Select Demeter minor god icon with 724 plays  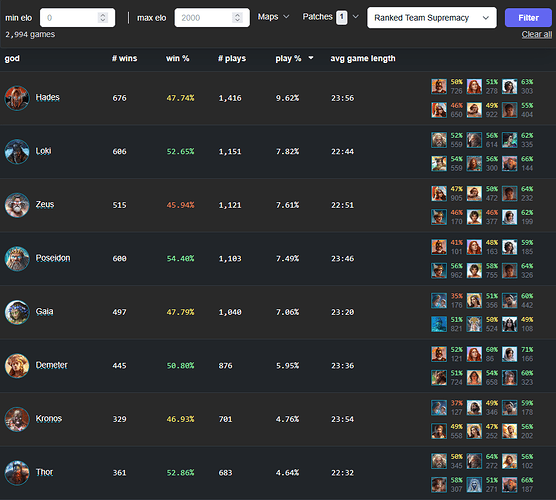[439, 378]
